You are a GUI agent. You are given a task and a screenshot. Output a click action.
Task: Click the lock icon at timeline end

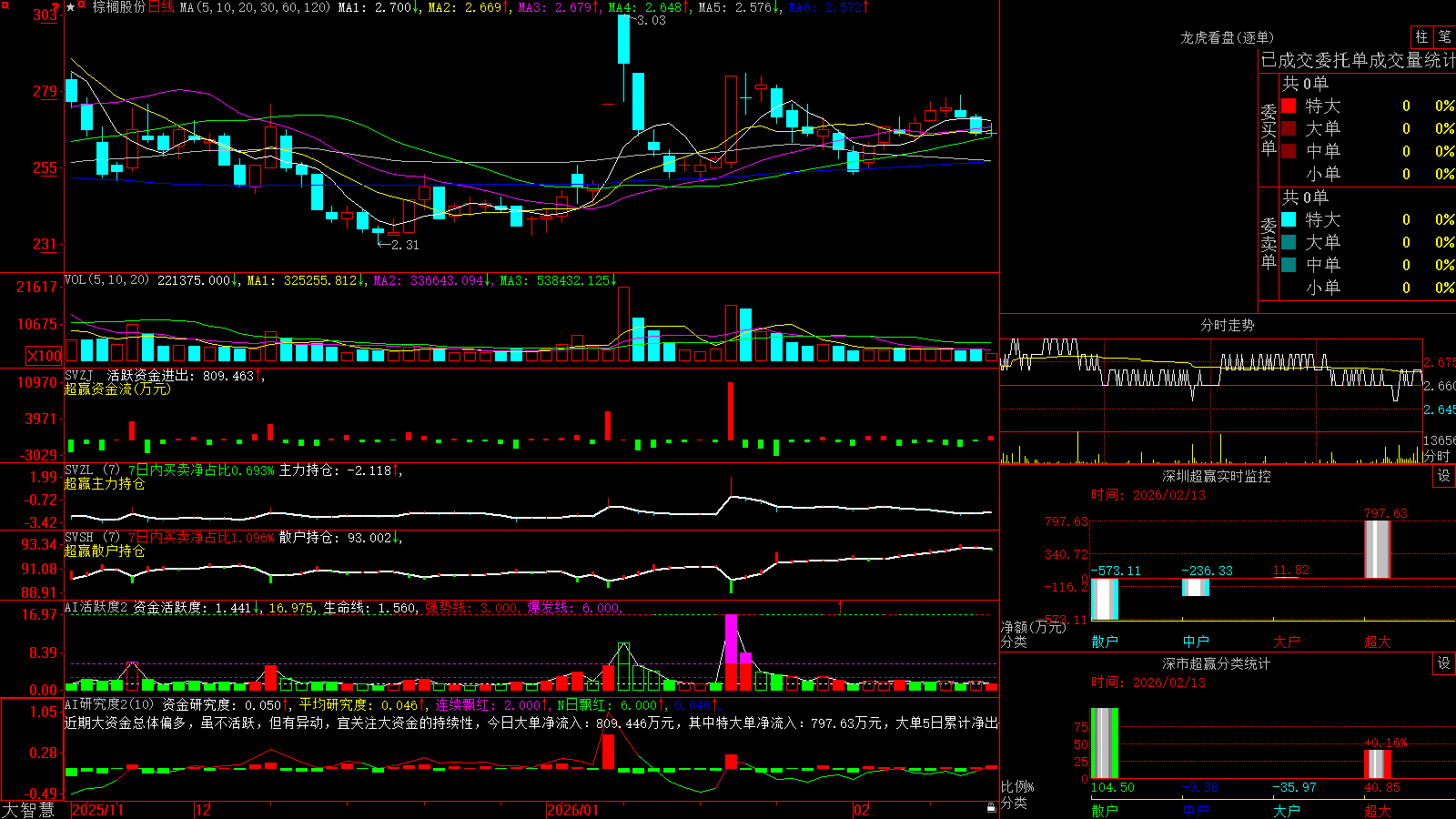(x=991, y=807)
